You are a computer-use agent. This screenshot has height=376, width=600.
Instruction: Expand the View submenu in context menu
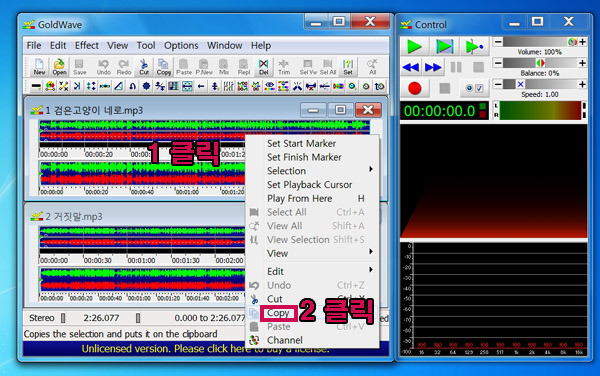pos(371,252)
